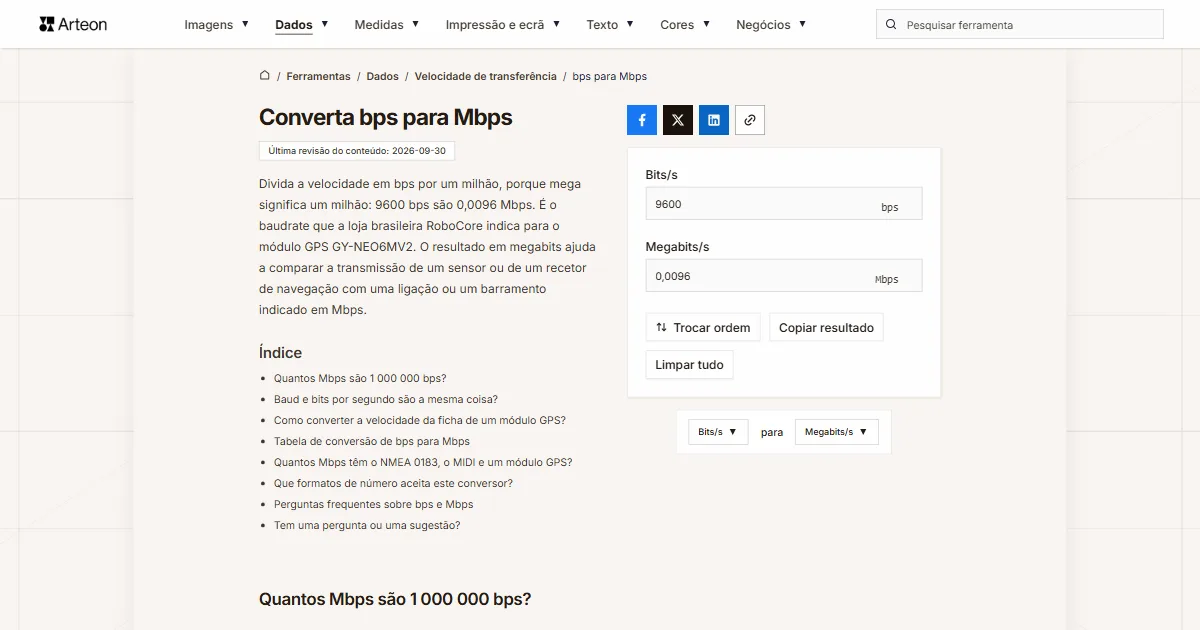Share page on Facebook
Viewport: 1200px width, 630px height.
click(x=642, y=120)
